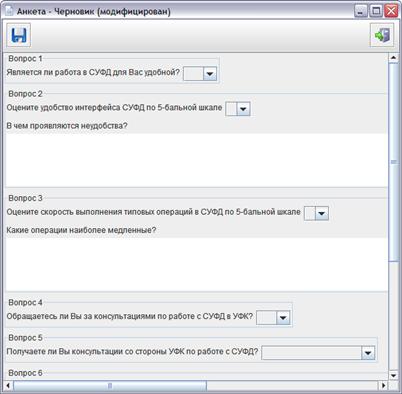Click the horizontal scrollbar right arrow
The image size is (402, 394).
click(383, 386)
